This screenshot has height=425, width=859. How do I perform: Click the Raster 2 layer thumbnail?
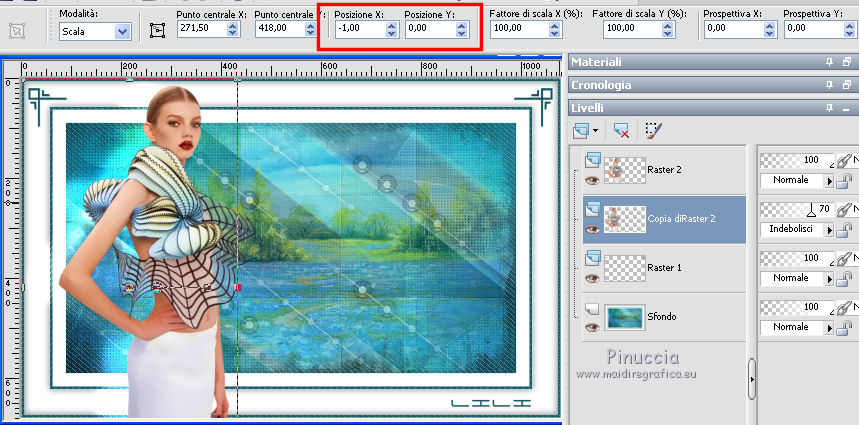[x=625, y=170]
